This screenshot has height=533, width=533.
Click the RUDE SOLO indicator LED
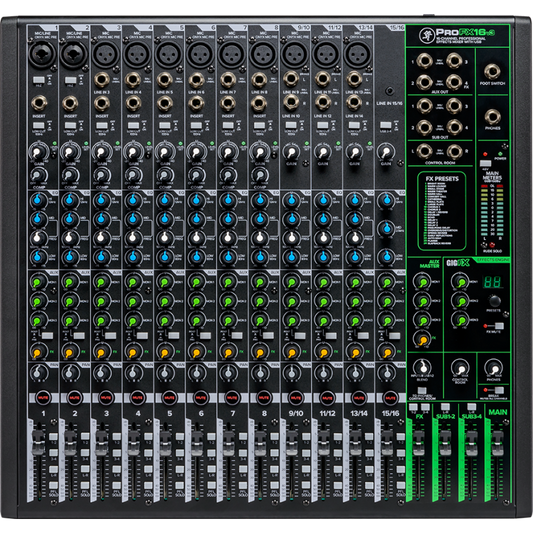(x=492, y=245)
